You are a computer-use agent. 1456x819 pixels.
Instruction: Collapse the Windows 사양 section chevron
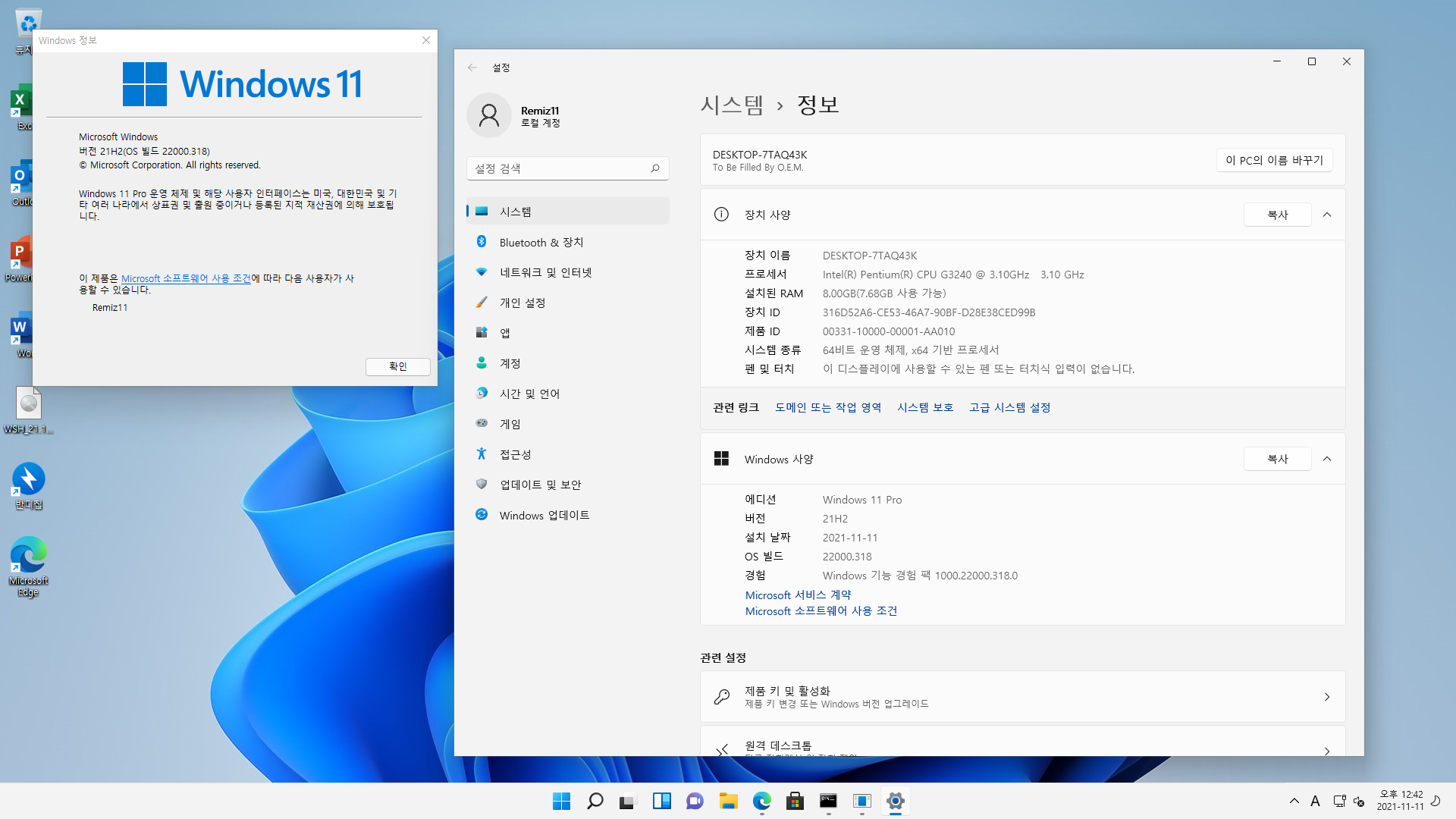1327,459
